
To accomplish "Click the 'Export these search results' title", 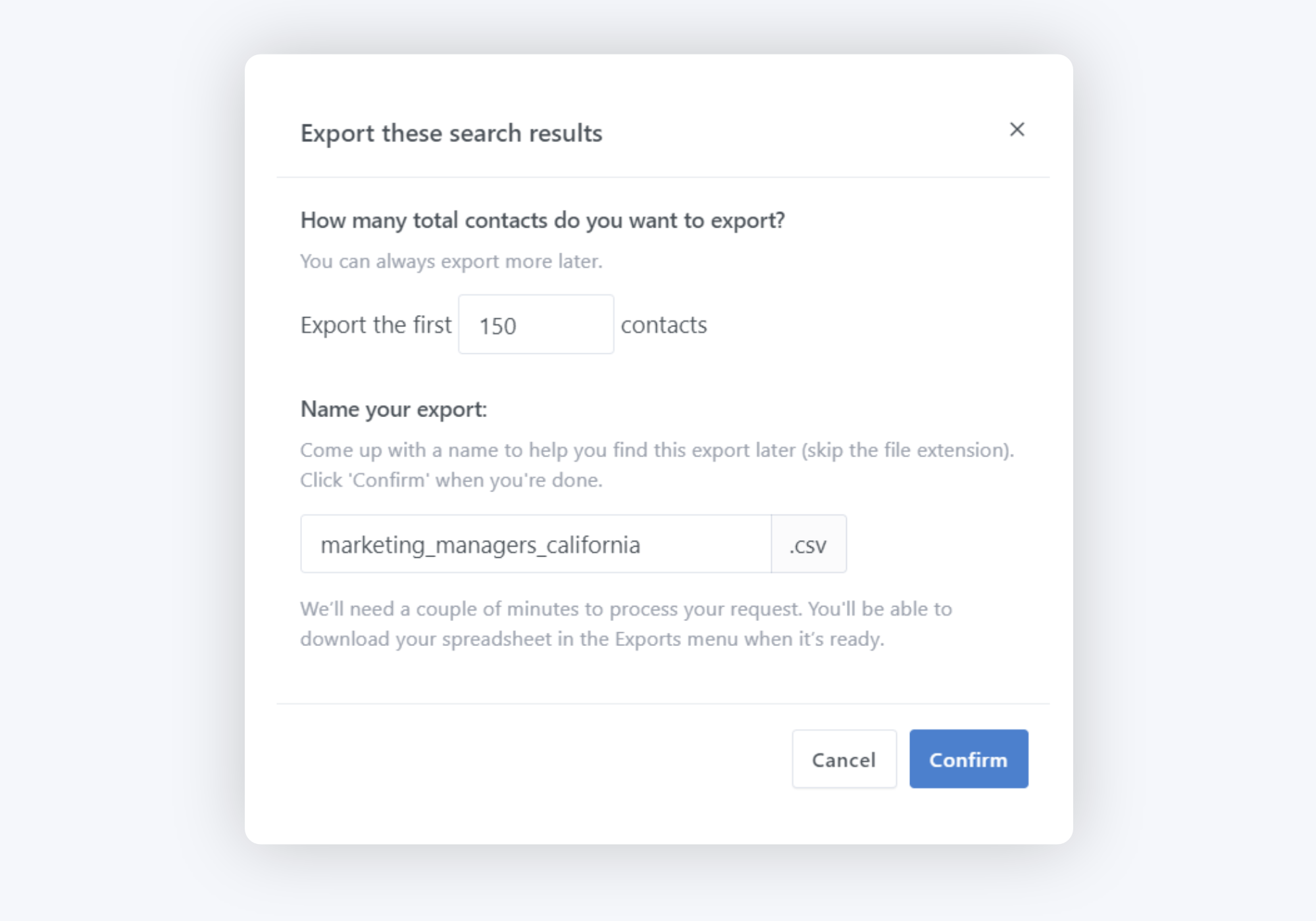I will click(x=451, y=133).
